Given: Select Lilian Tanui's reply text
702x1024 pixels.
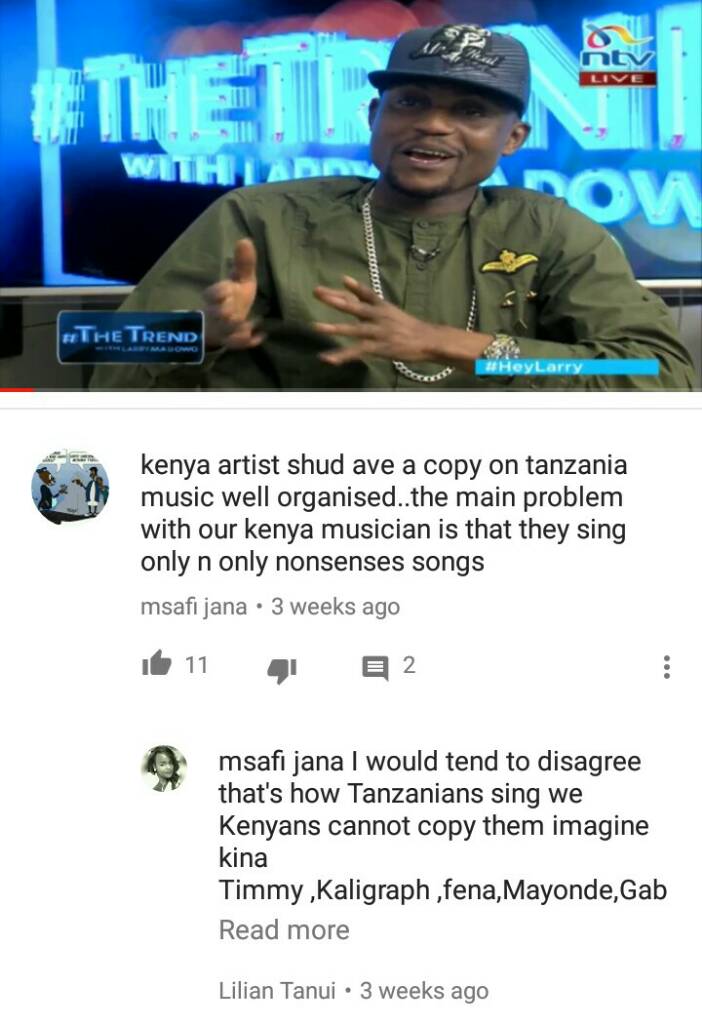Looking at the screenshot, I should [443, 825].
